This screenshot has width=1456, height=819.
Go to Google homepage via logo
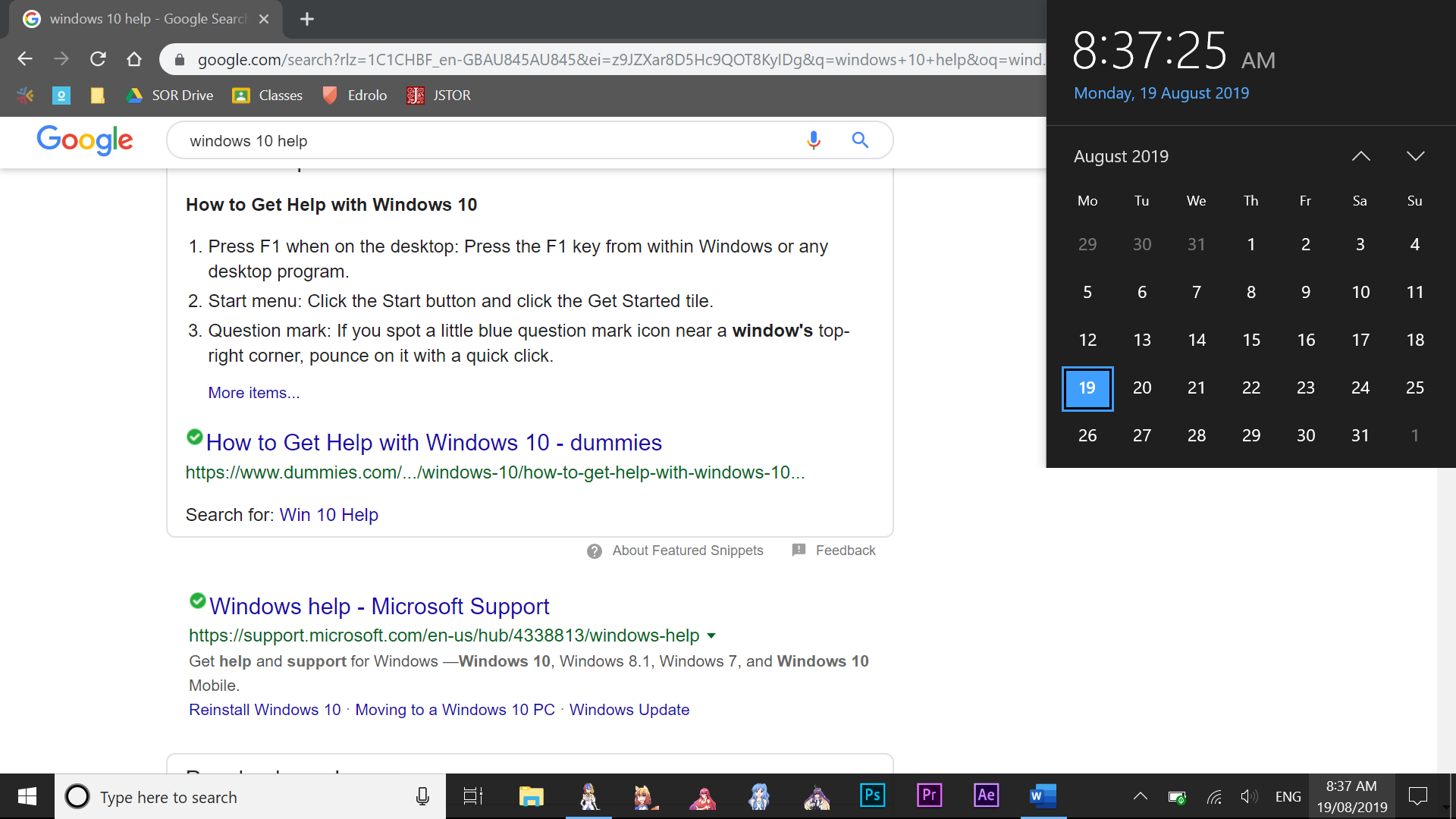point(85,140)
